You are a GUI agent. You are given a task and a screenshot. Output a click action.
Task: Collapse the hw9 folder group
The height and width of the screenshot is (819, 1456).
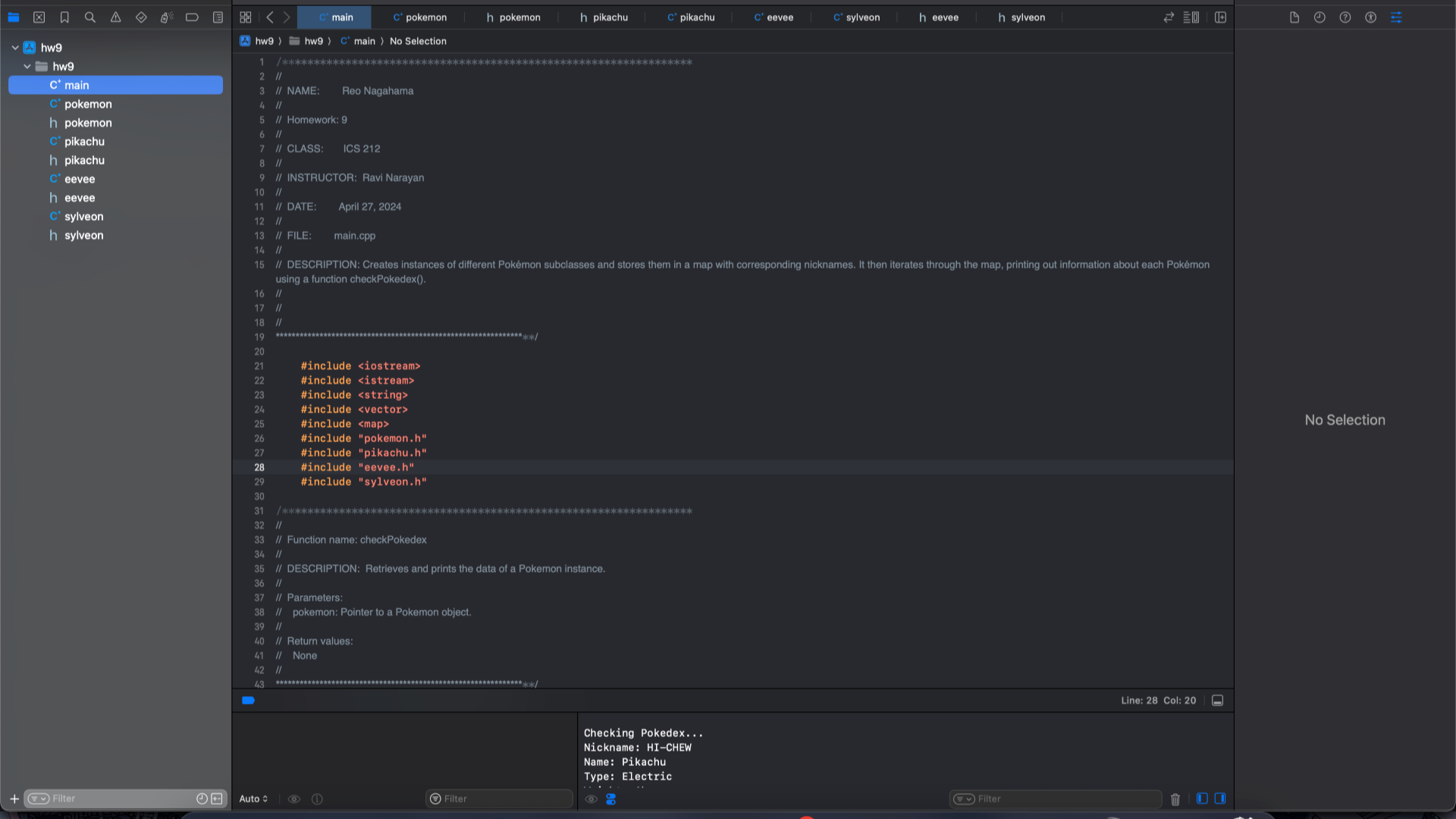pos(27,66)
